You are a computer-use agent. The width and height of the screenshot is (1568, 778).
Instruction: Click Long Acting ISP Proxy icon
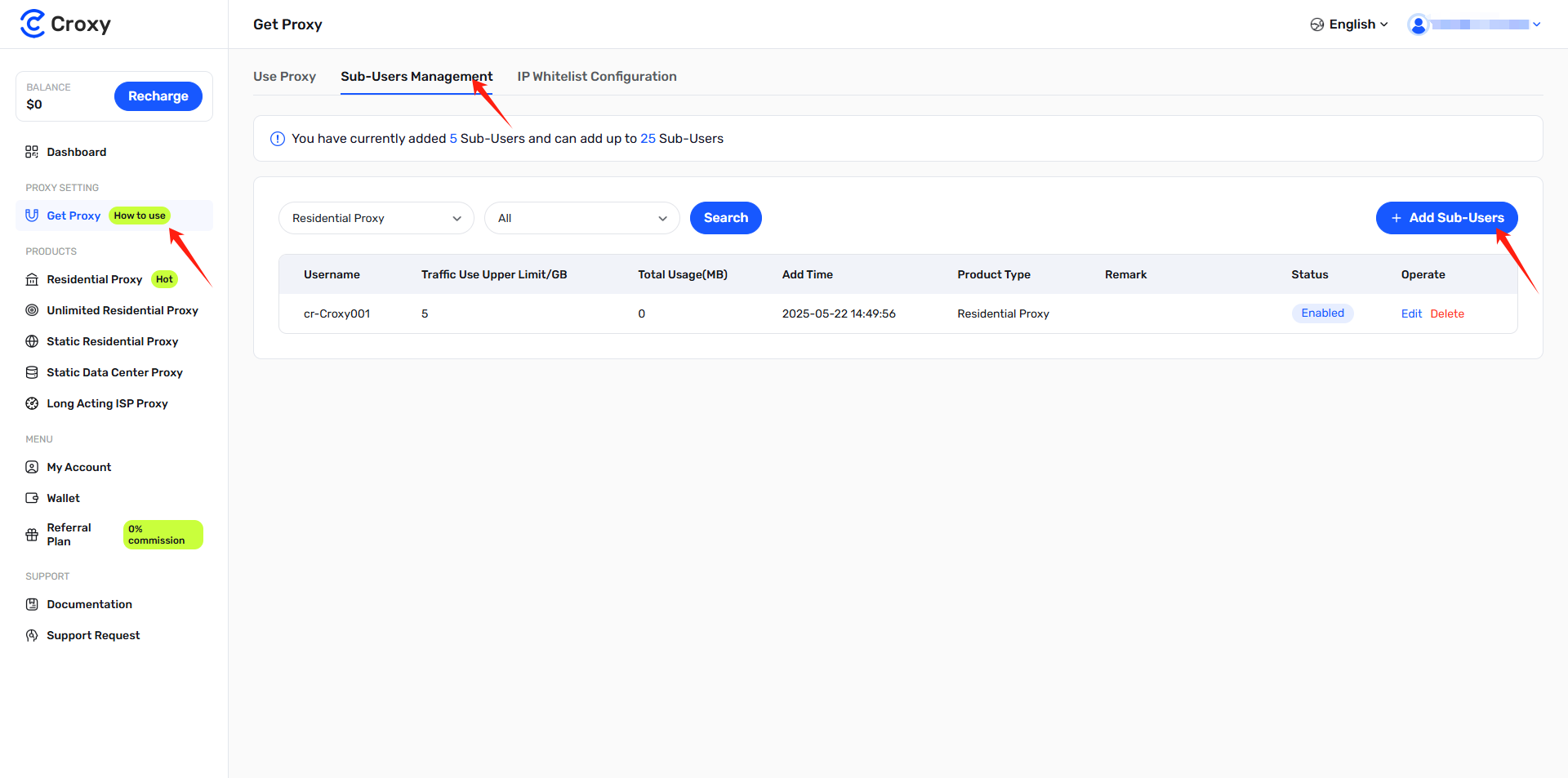pyautogui.click(x=32, y=403)
